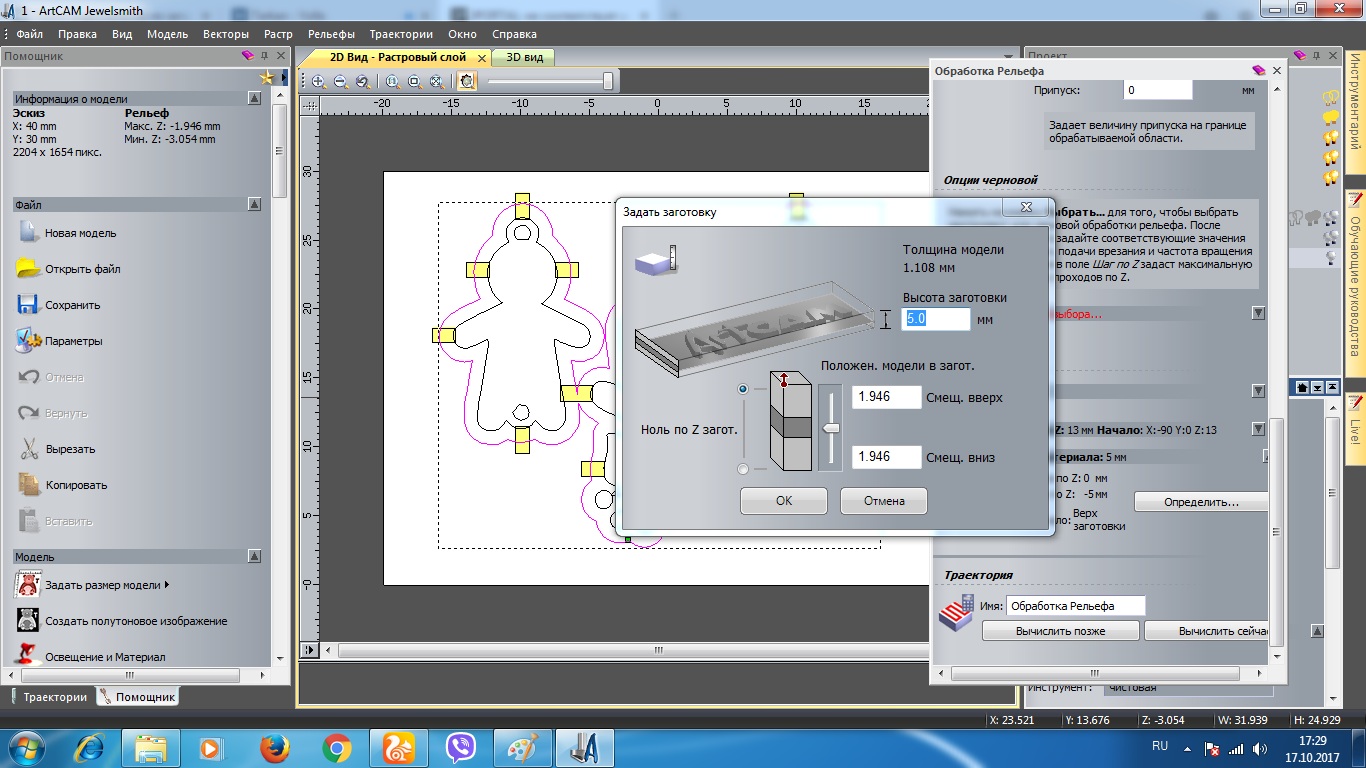Open Viber from the taskbar

click(460, 747)
